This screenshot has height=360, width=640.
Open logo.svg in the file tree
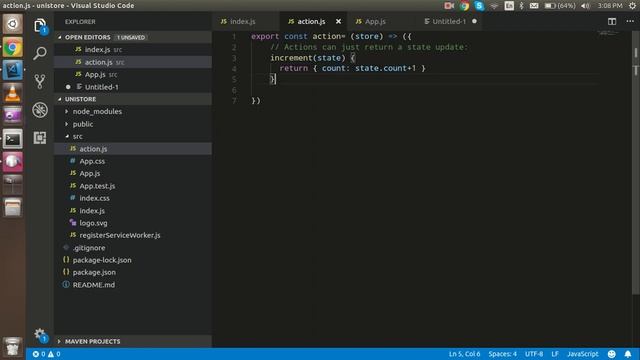click(133, 223)
